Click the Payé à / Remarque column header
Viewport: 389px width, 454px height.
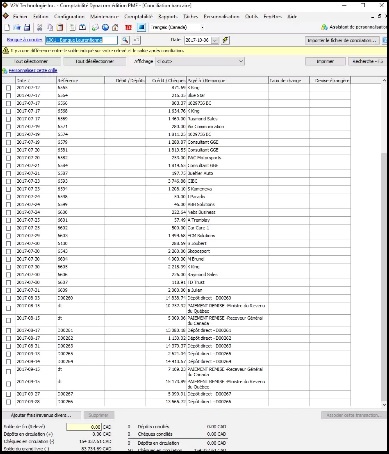(228, 80)
